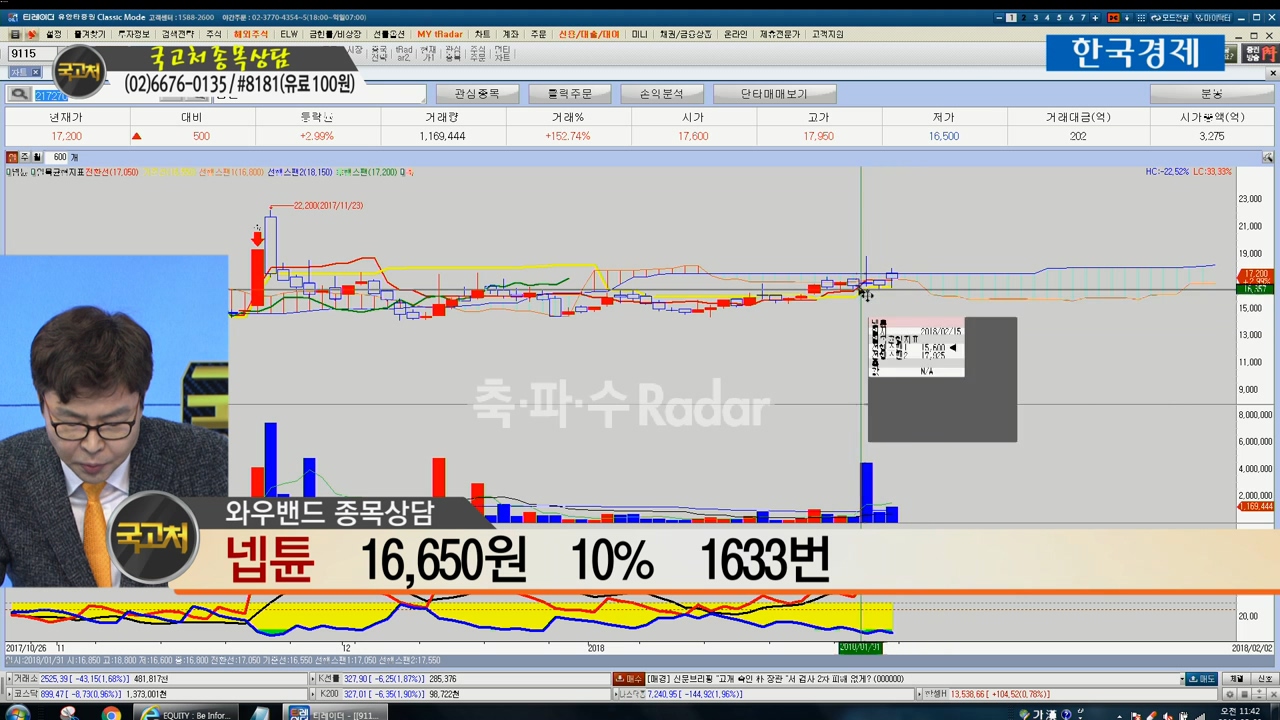Open the MY tRadar menu

pos(440,34)
